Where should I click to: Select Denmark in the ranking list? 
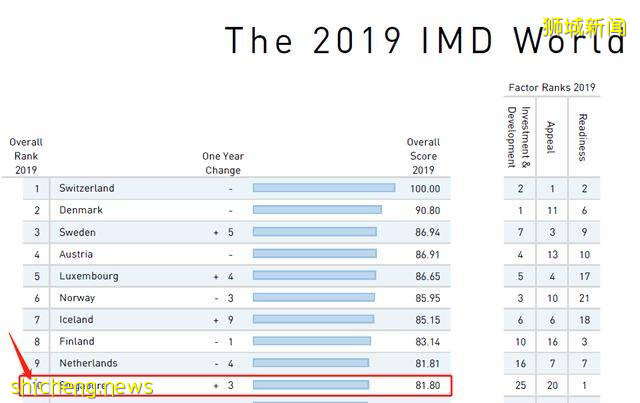click(80, 210)
